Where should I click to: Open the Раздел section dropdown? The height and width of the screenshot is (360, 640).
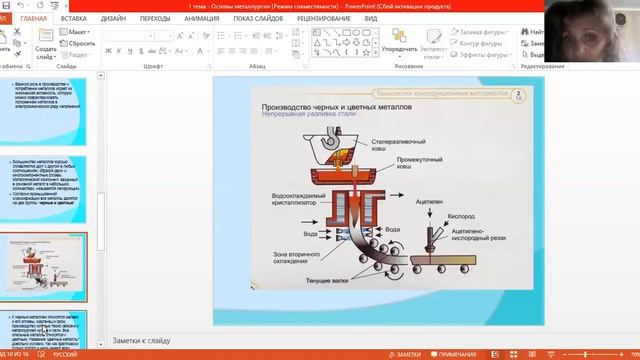[76, 55]
